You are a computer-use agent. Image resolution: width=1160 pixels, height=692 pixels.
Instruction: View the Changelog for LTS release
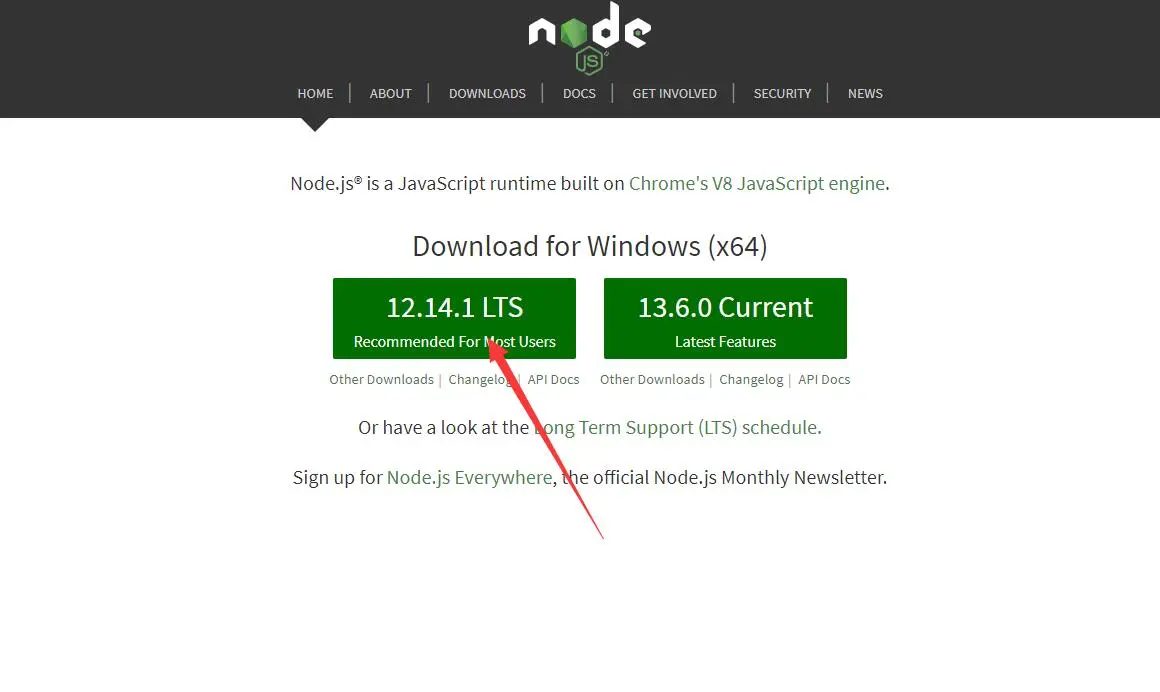coord(480,380)
